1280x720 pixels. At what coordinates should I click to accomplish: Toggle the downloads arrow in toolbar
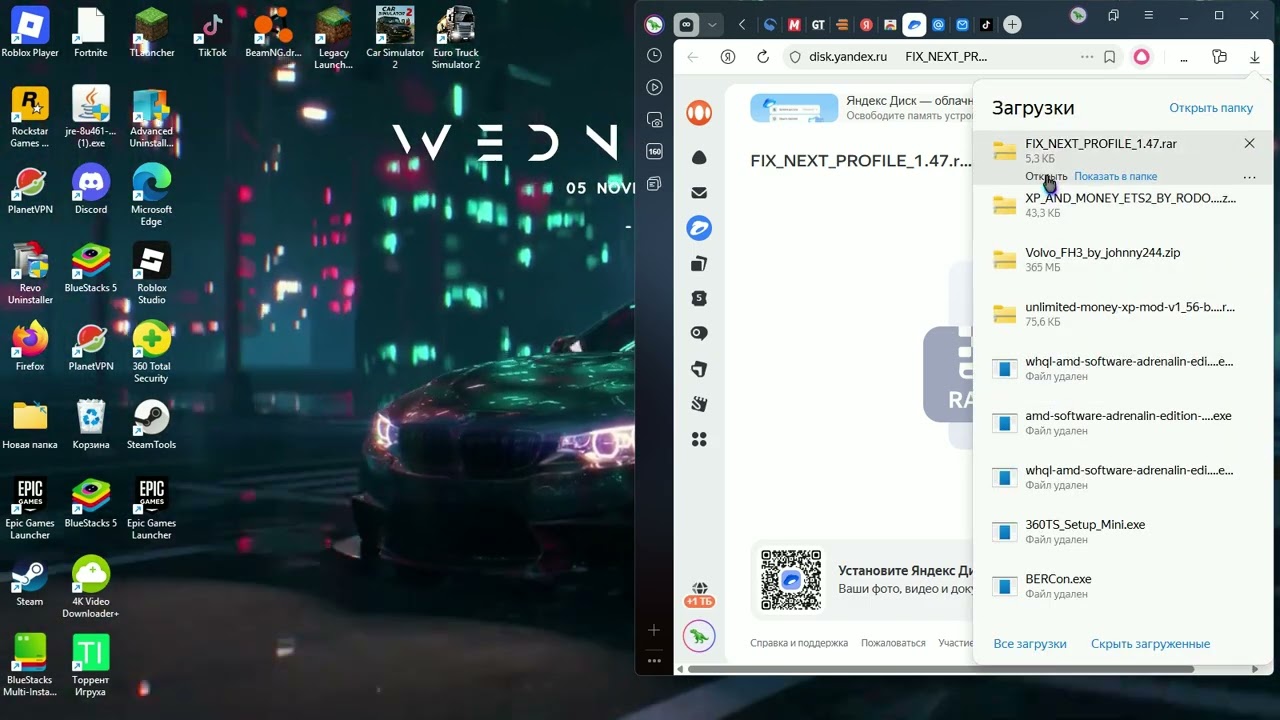[1254, 57]
